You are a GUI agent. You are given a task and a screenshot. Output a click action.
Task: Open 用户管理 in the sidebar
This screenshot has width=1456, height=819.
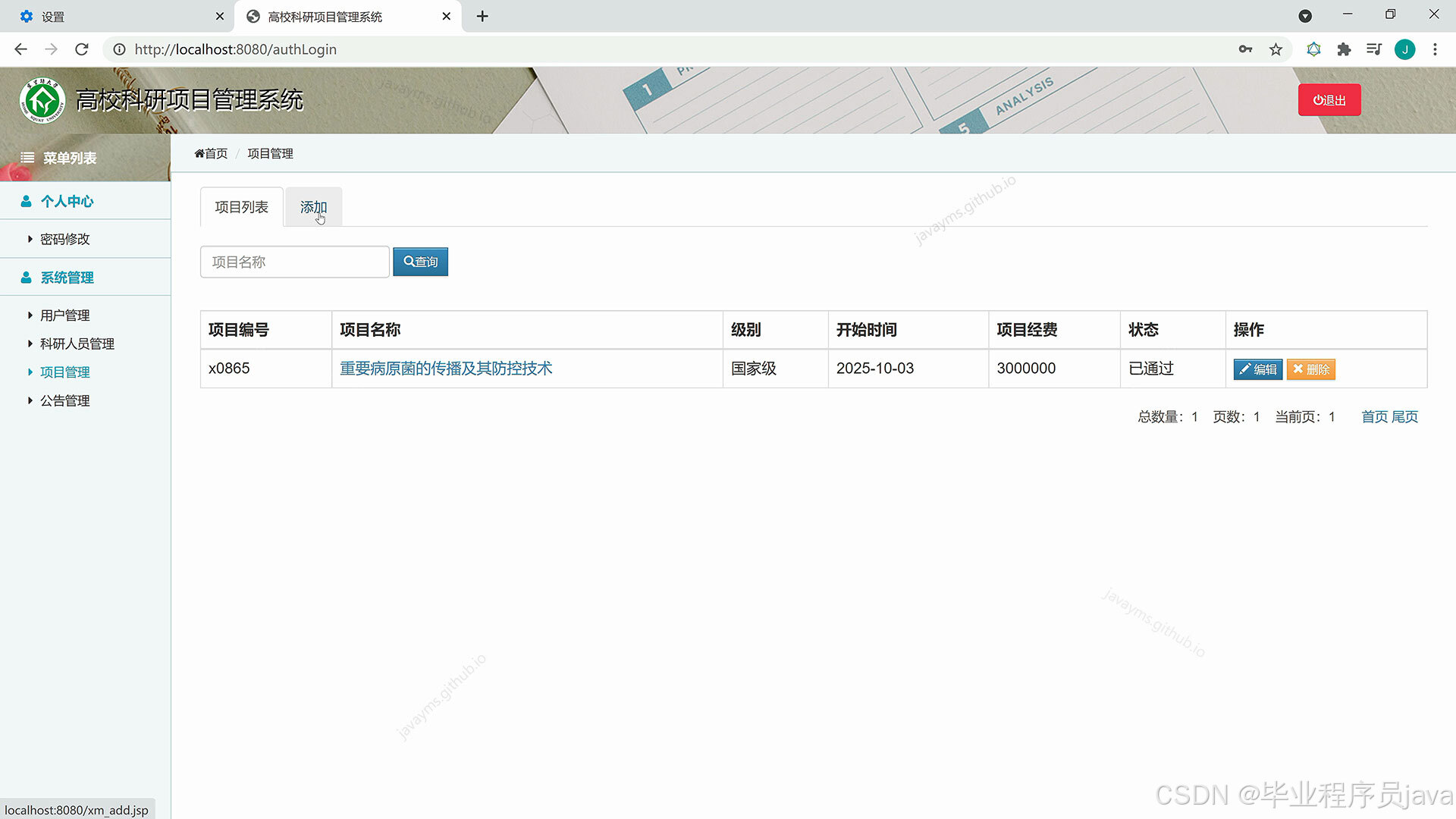pyautogui.click(x=65, y=315)
